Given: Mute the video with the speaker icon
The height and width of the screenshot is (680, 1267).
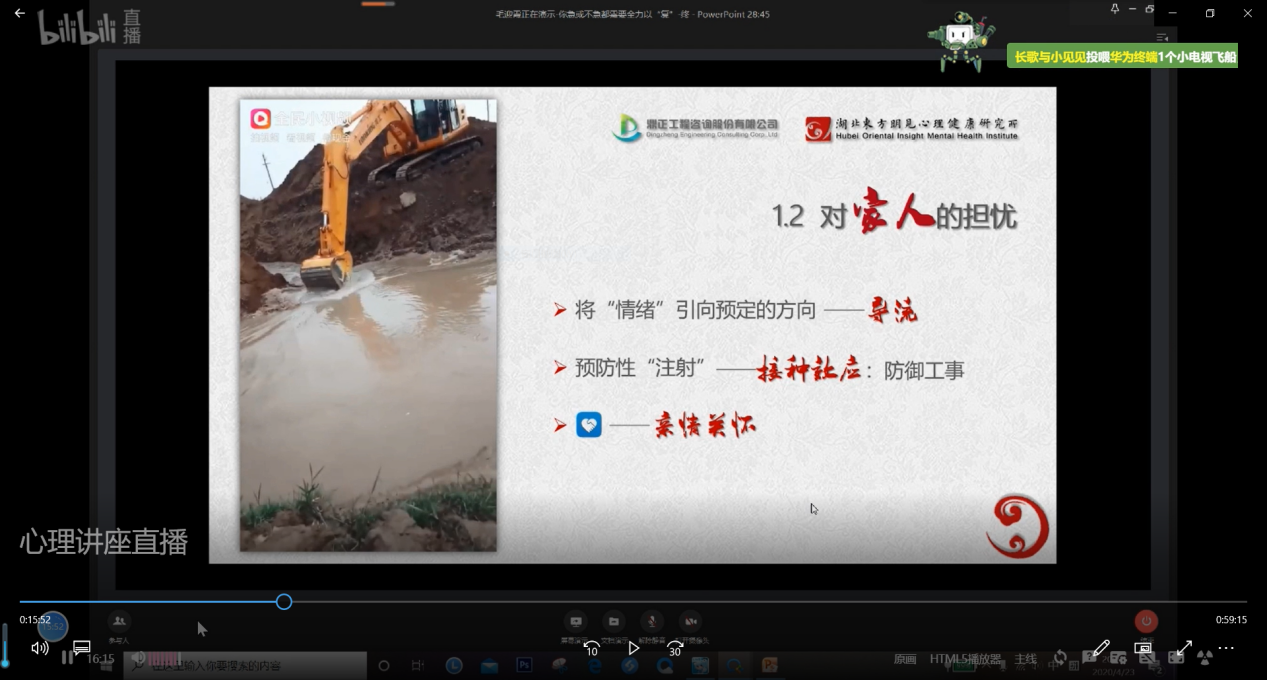Looking at the screenshot, I should click(x=40, y=648).
